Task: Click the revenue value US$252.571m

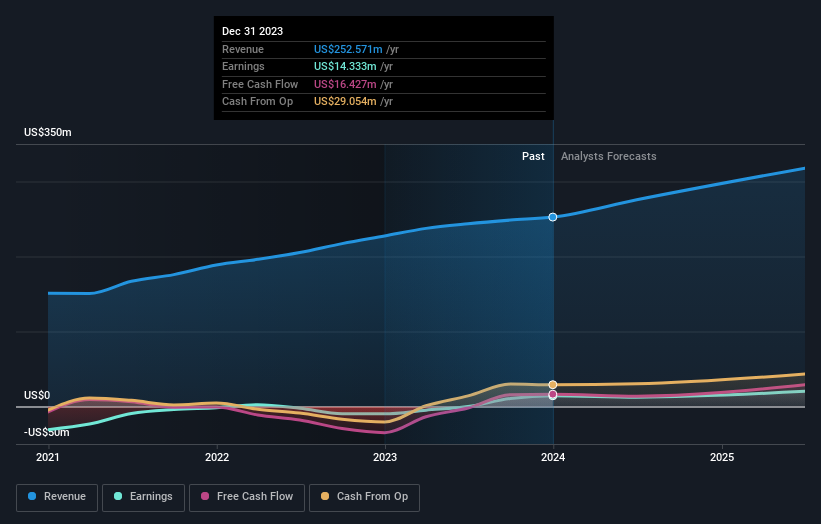Action: 348,49
